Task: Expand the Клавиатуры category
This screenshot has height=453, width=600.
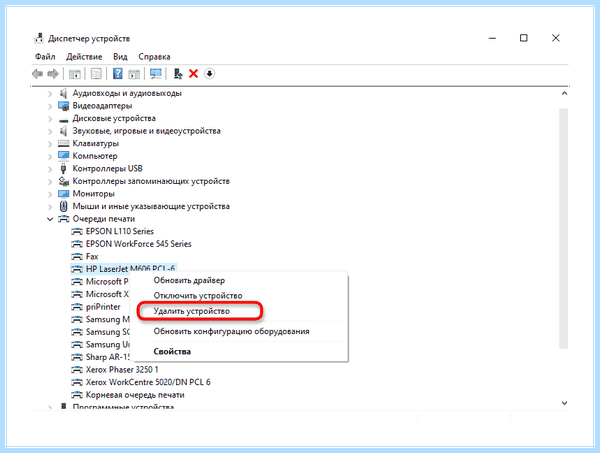Action: tap(50, 144)
